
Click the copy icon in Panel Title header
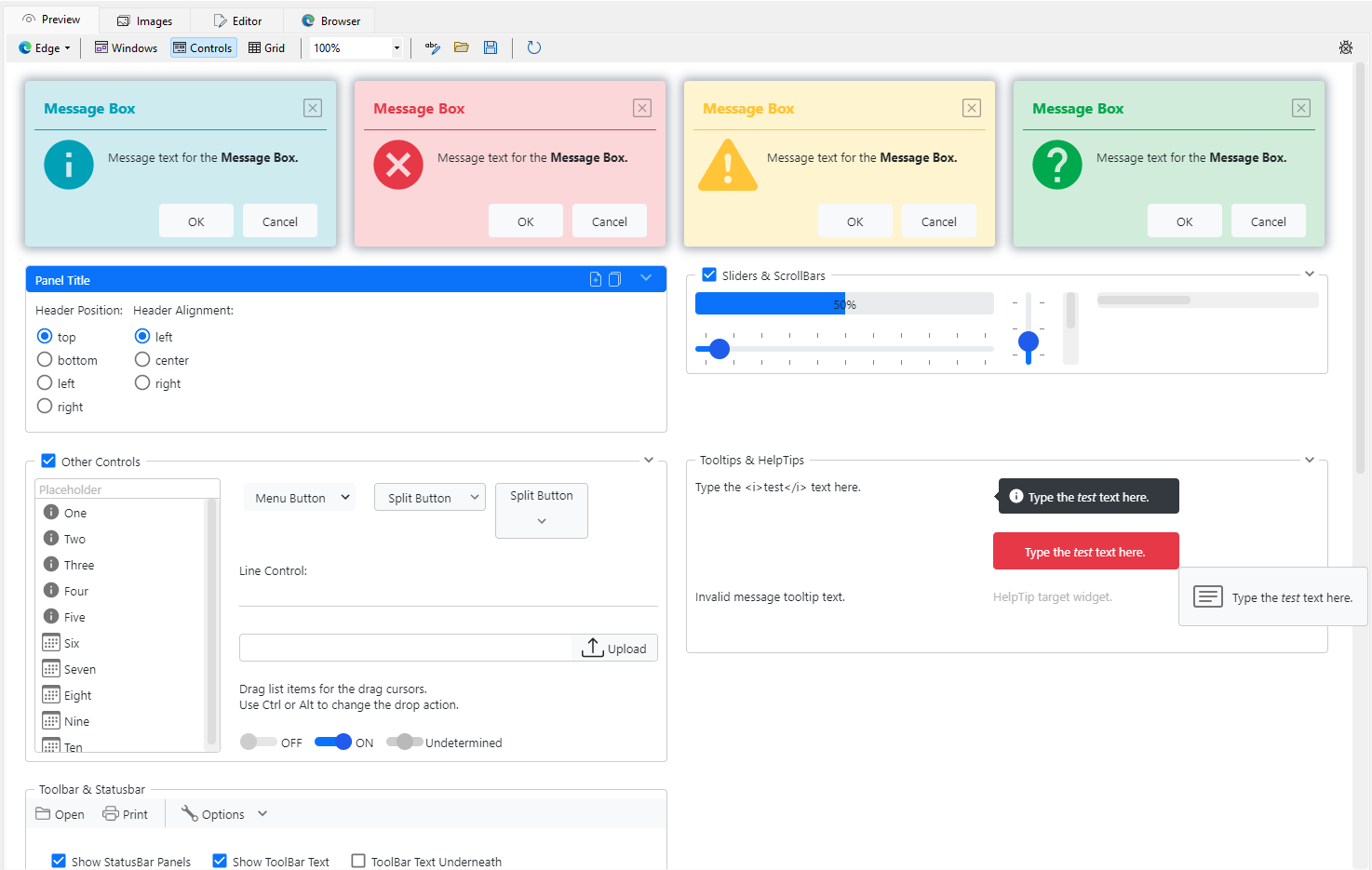pos(614,279)
